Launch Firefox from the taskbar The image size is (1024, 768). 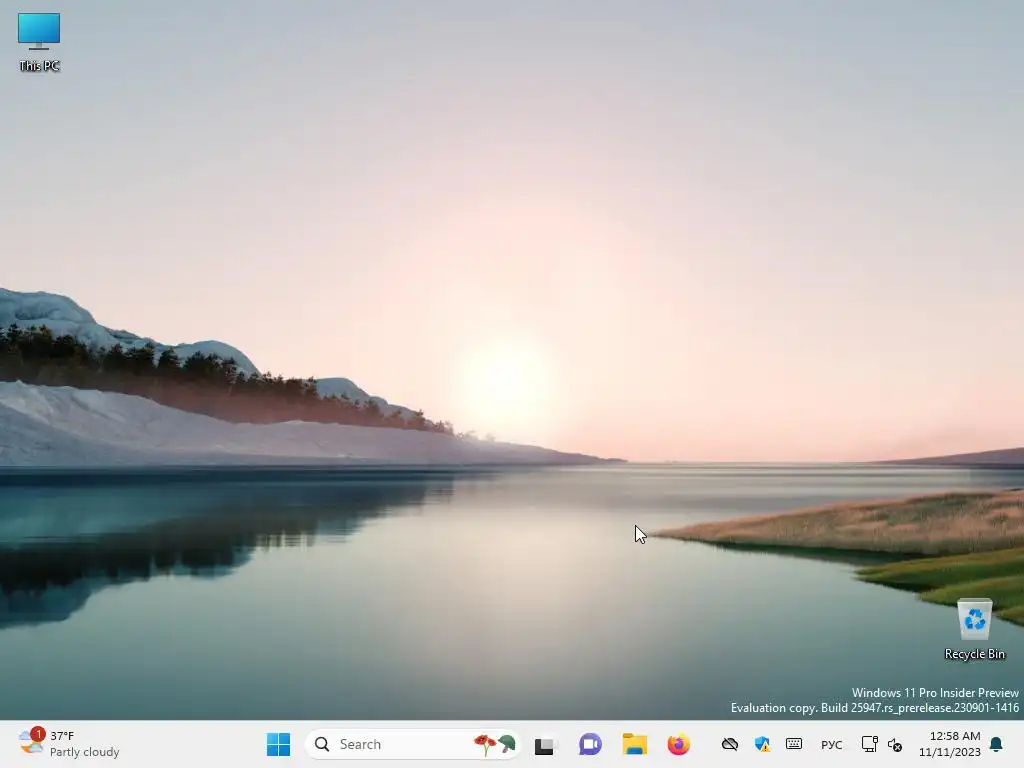click(x=679, y=744)
